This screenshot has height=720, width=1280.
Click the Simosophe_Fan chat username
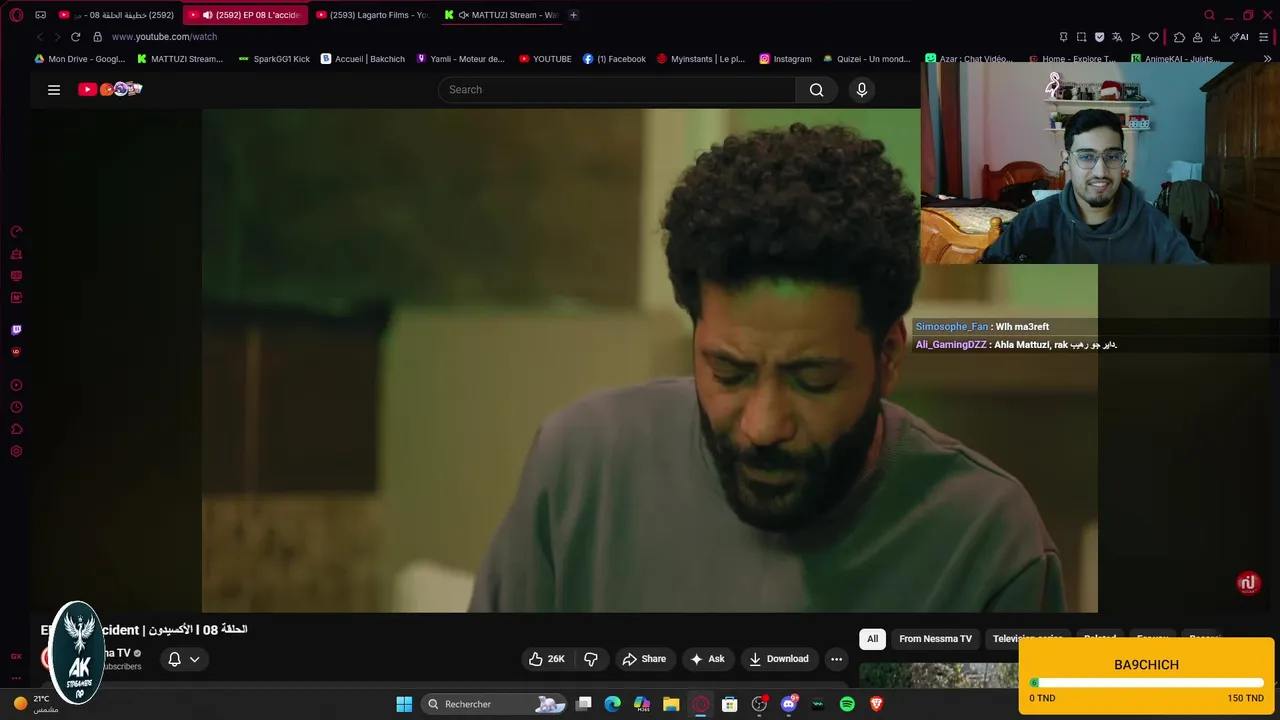(x=951, y=327)
